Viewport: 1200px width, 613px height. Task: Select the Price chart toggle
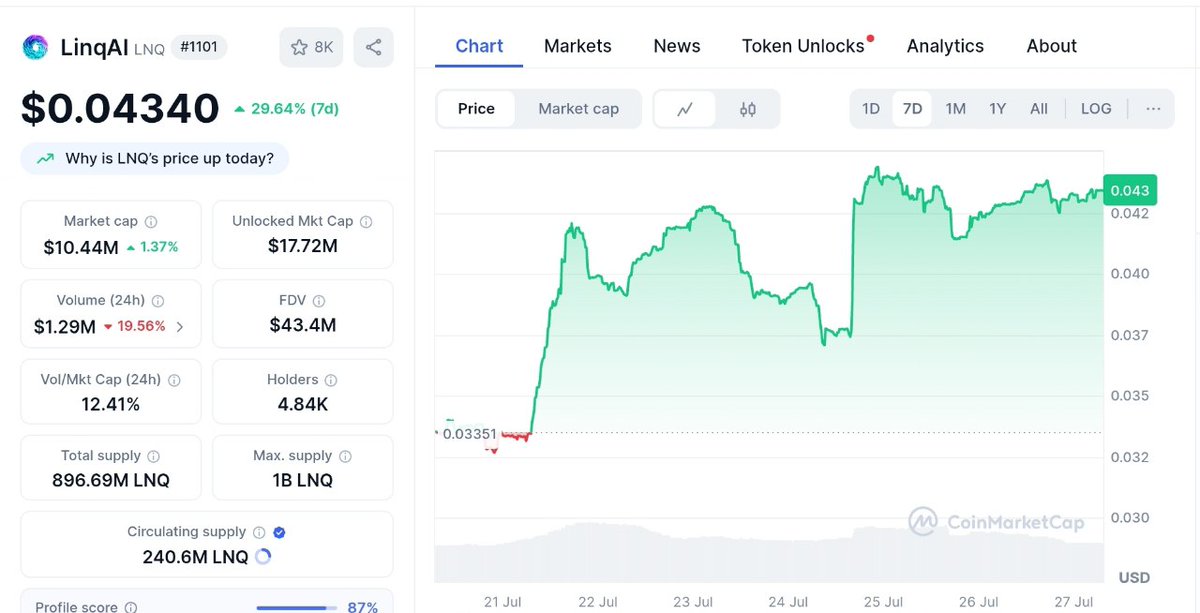tap(476, 109)
